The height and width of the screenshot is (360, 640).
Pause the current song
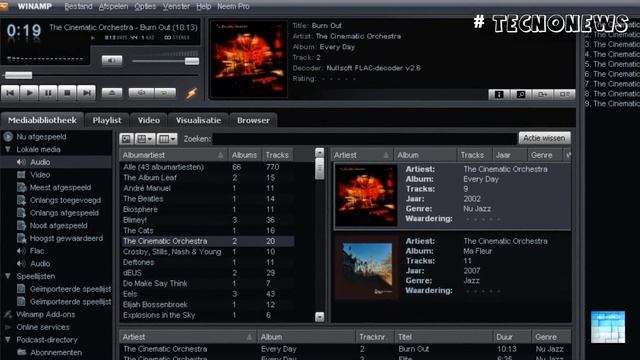pos(48,93)
